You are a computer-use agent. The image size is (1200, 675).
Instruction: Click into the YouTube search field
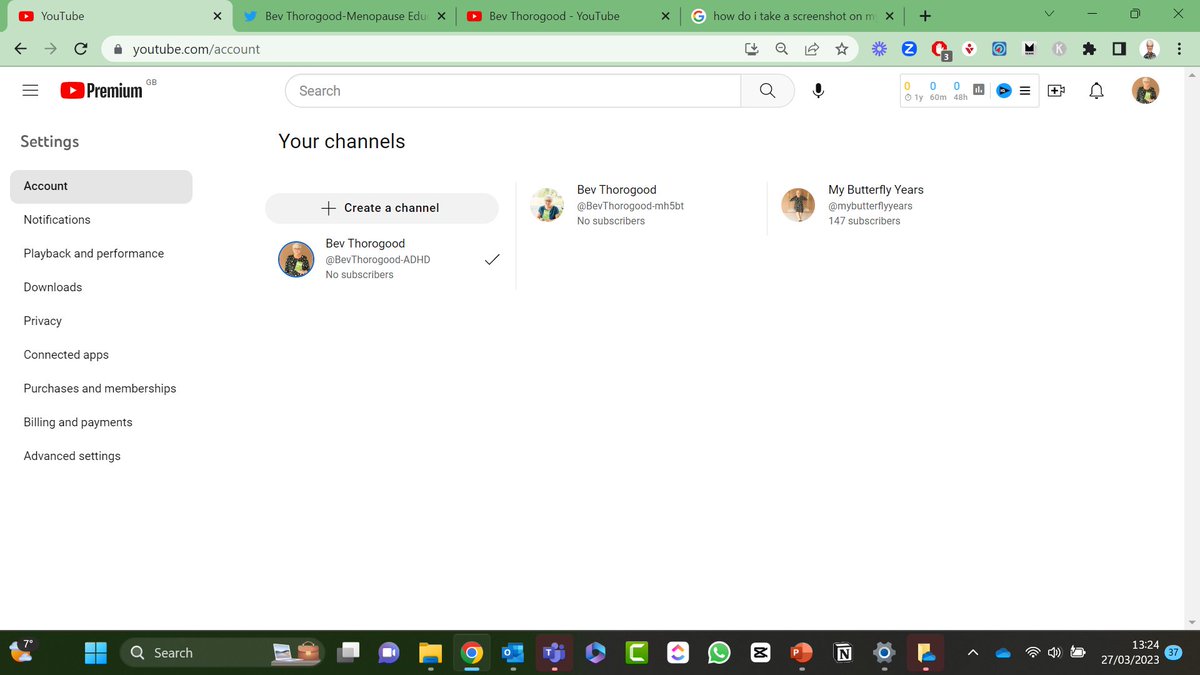coord(513,90)
